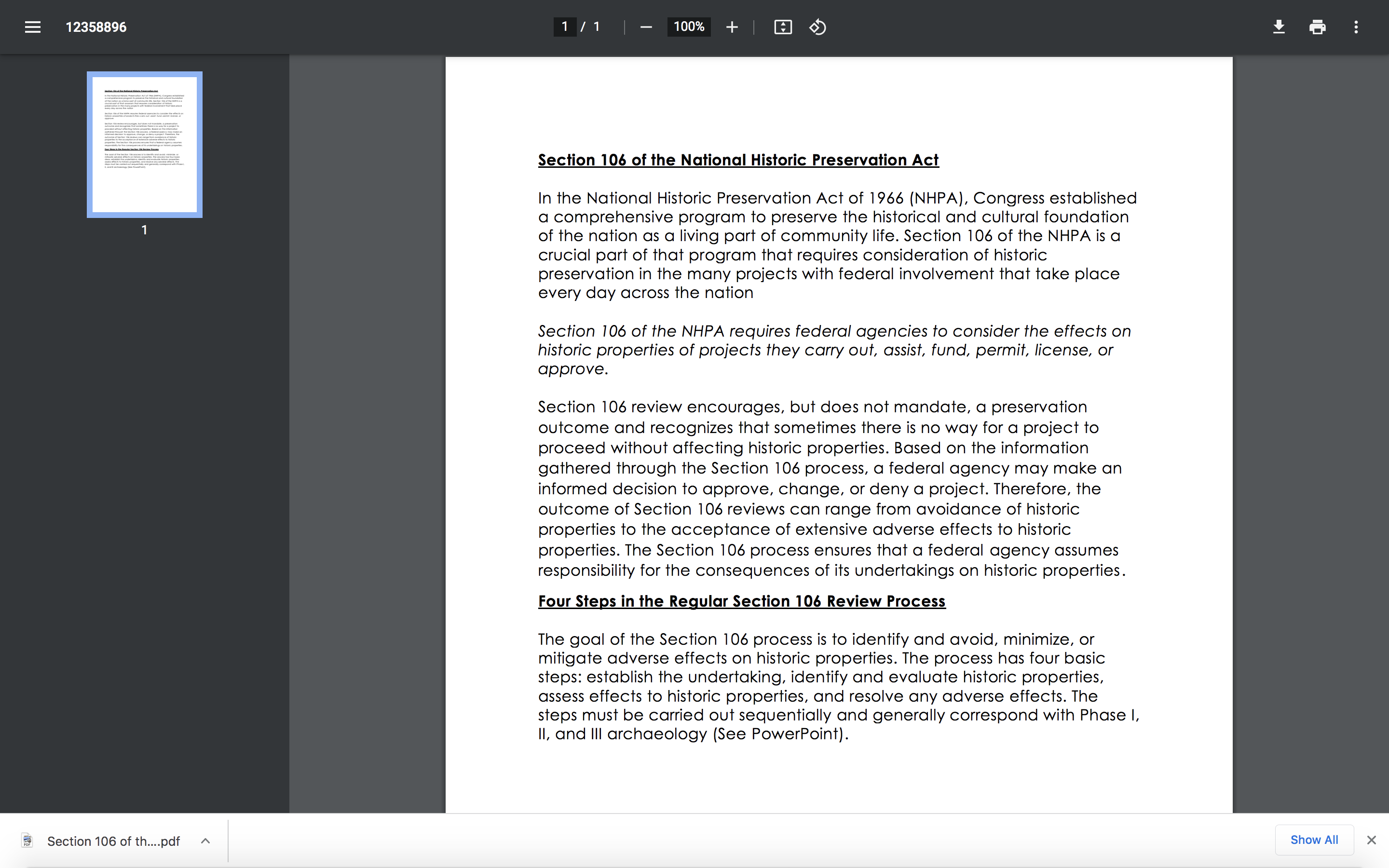Image resolution: width=1389 pixels, height=868 pixels.
Task: Rotate the document counterclockwise
Action: click(817, 27)
